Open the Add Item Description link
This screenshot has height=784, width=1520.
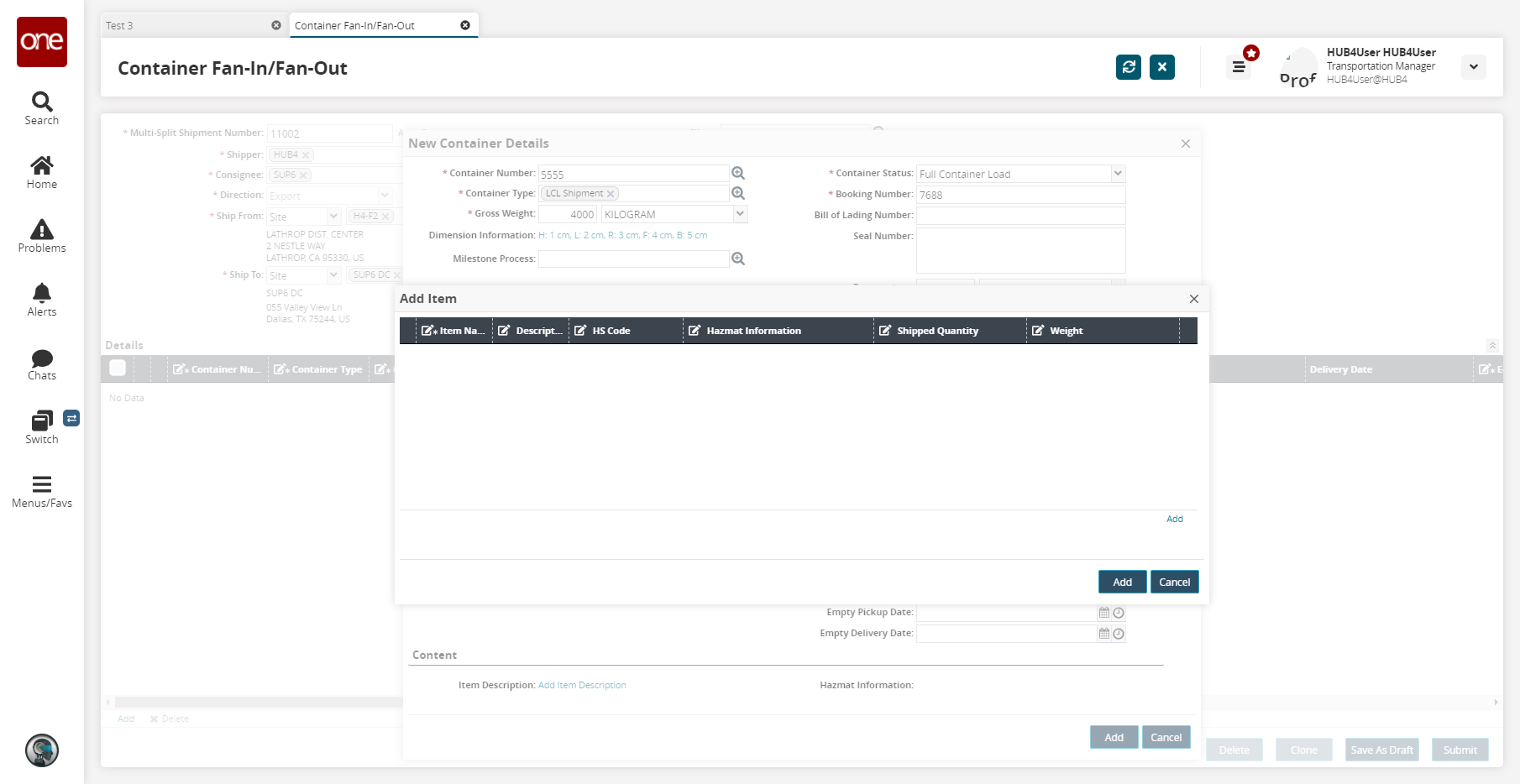click(x=582, y=685)
